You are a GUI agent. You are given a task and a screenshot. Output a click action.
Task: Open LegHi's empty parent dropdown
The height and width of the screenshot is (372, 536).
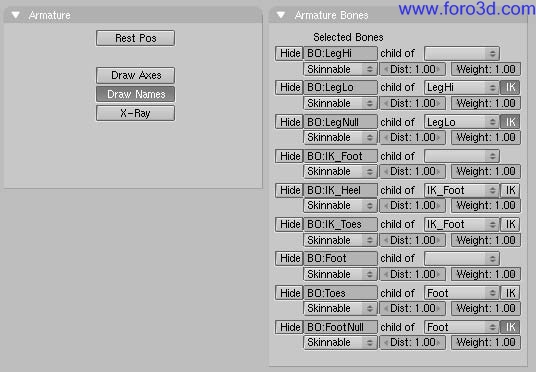[x=462, y=54]
